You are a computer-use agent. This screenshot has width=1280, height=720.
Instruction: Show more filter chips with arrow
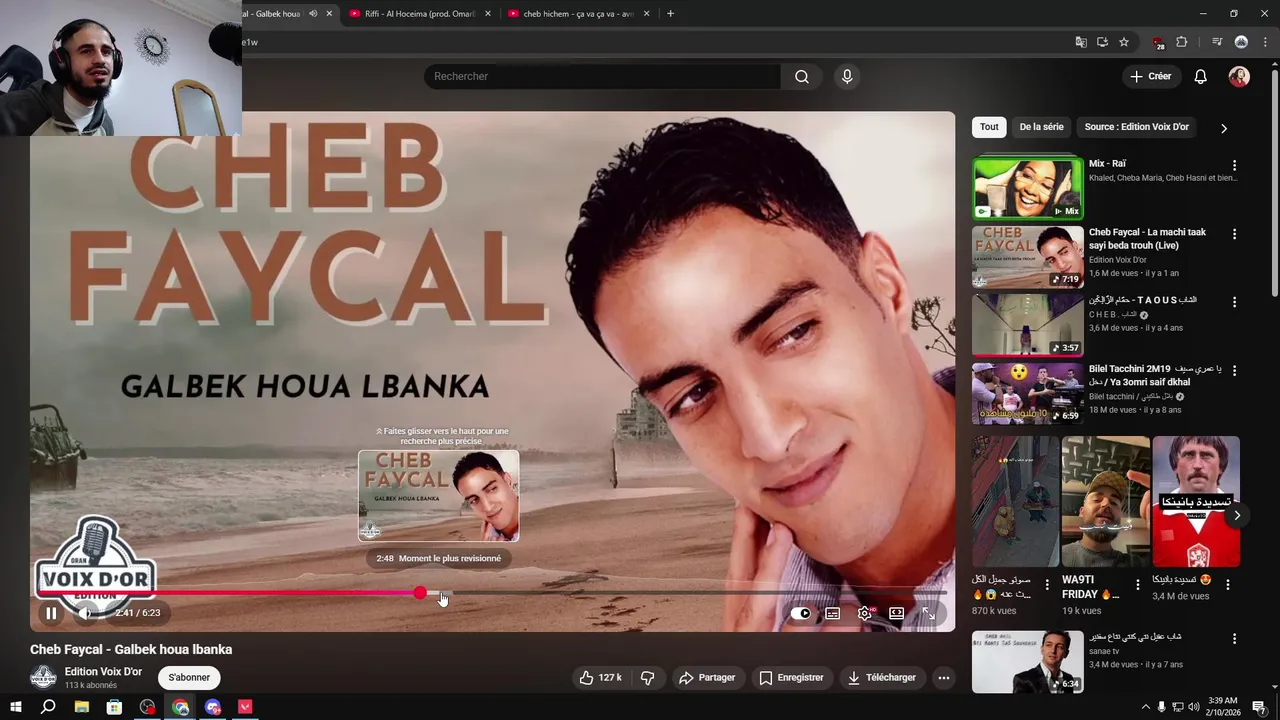coord(1223,128)
